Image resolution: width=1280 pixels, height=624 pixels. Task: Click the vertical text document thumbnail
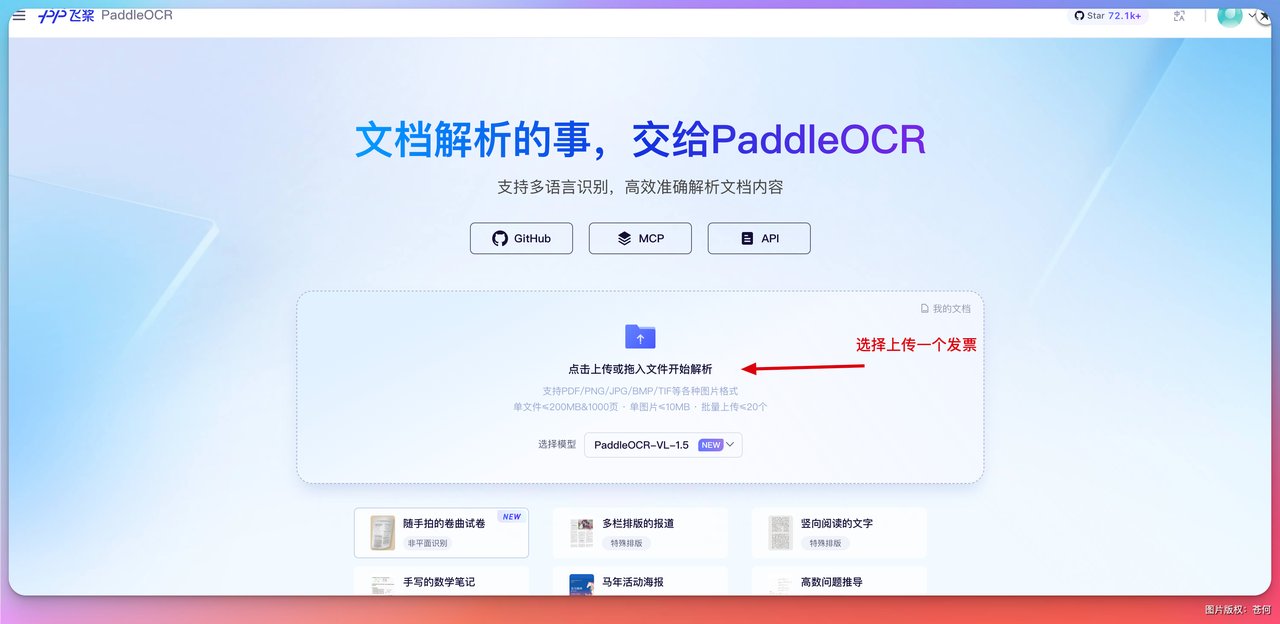pyautogui.click(x=781, y=533)
